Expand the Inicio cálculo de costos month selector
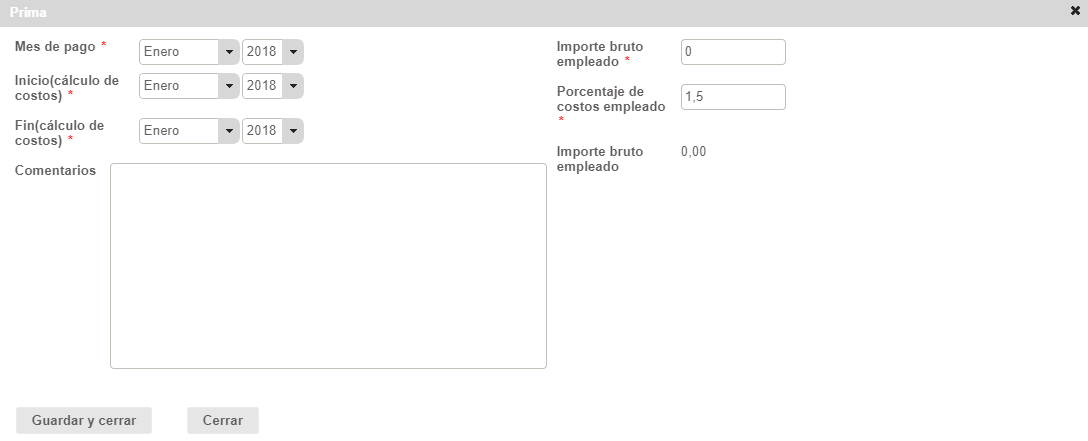The image size is (1088, 441). pyautogui.click(x=189, y=86)
